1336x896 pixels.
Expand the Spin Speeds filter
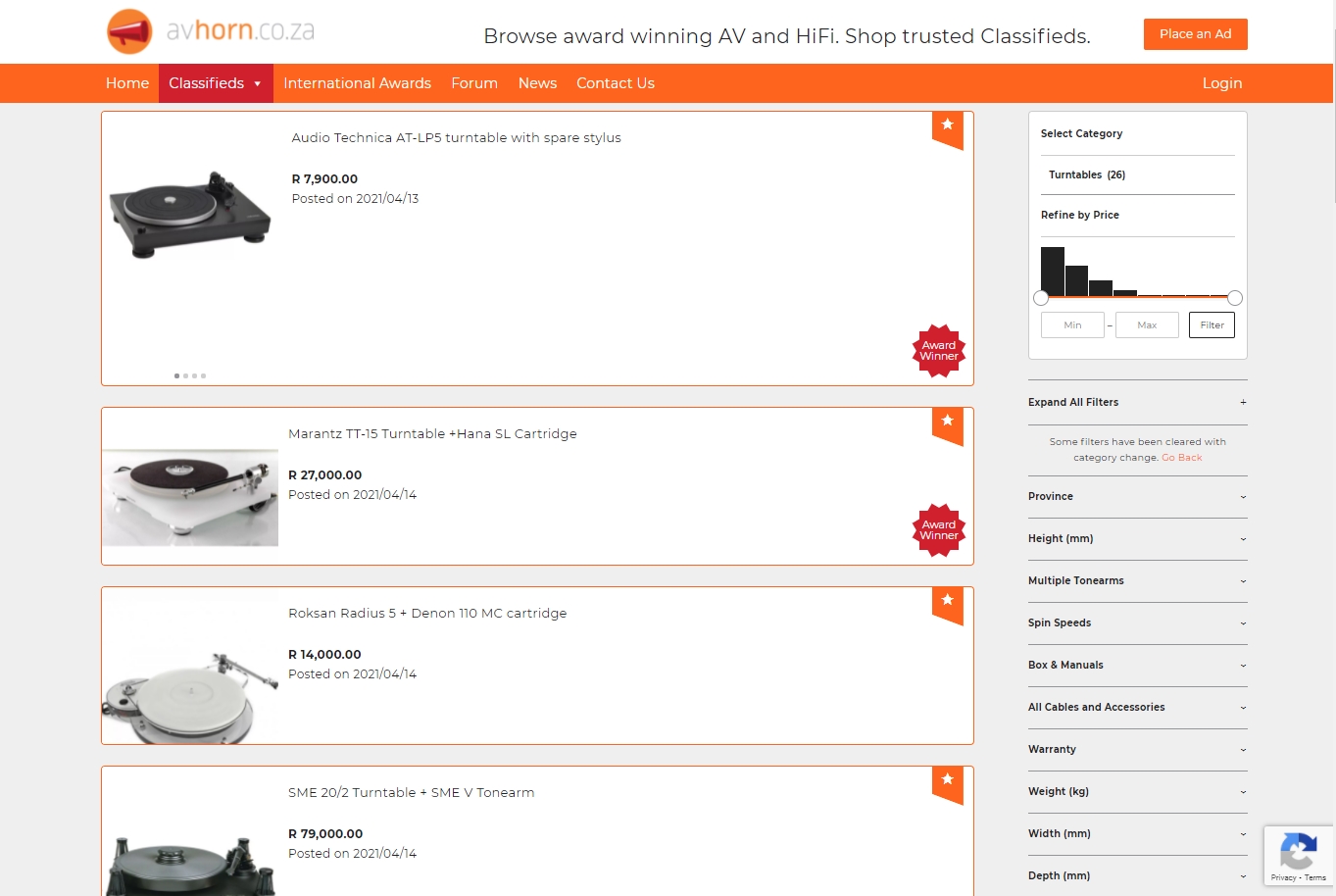pos(1137,622)
